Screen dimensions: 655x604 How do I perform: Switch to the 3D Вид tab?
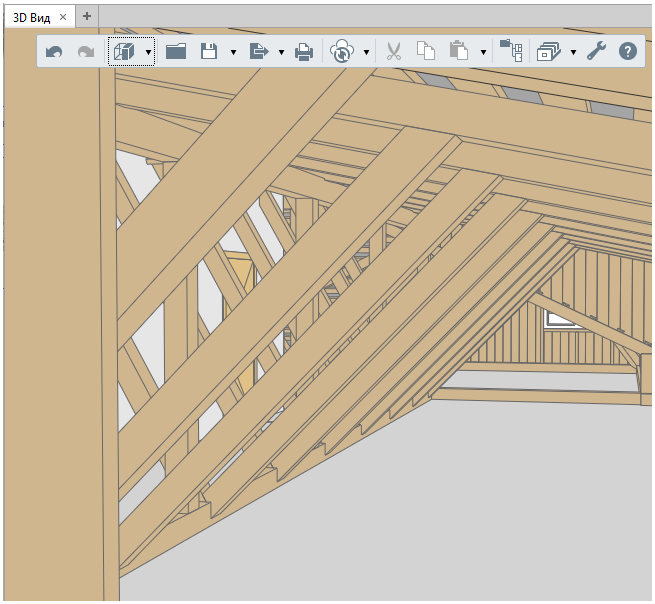pyautogui.click(x=30, y=16)
